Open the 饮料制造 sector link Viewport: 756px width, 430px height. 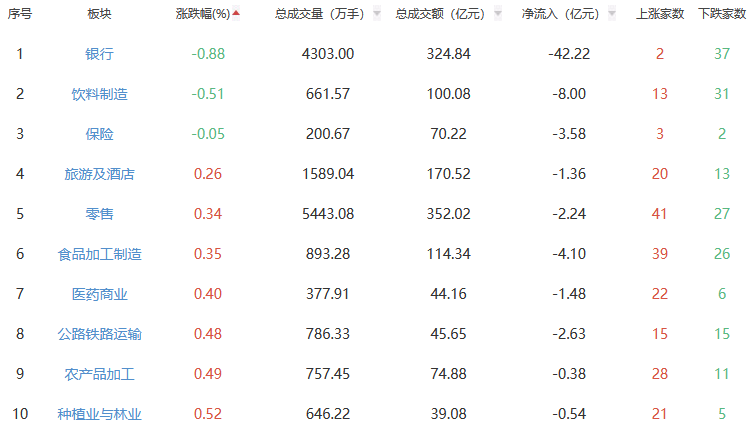pyautogui.click(x=100, y=94)
